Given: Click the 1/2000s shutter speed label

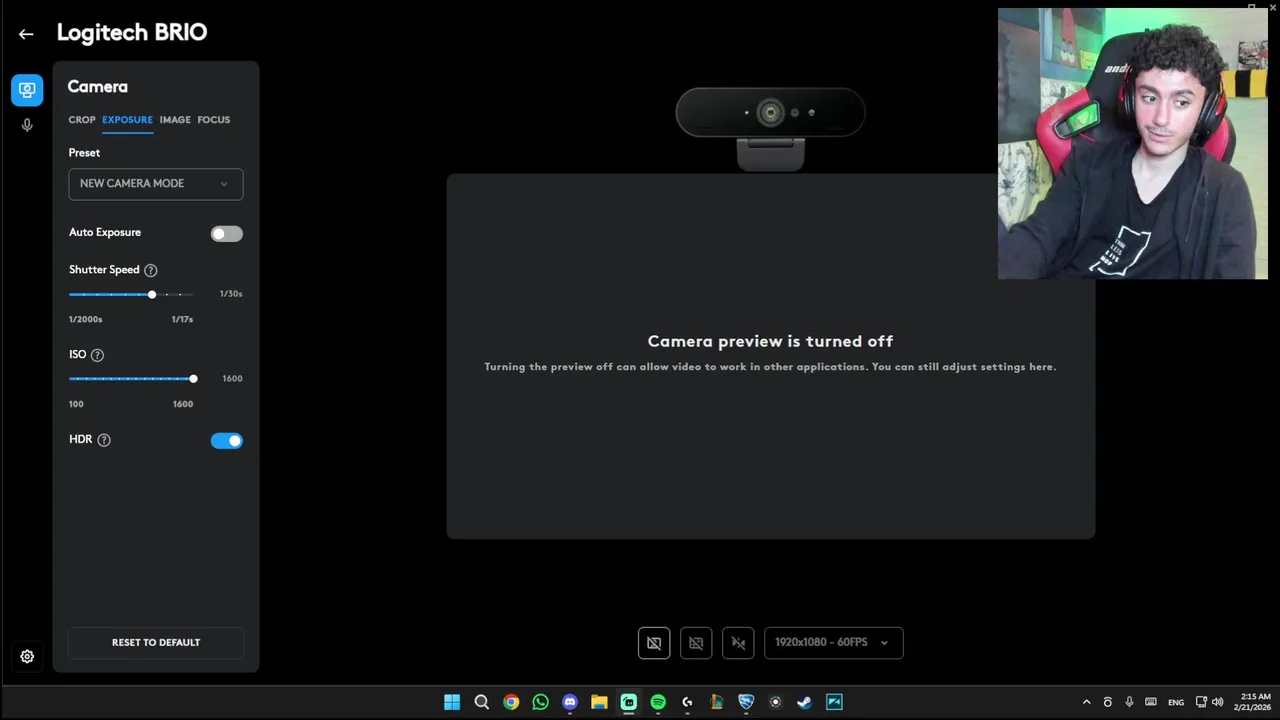Looking at the screenshot, I should [x=86, y=320].
